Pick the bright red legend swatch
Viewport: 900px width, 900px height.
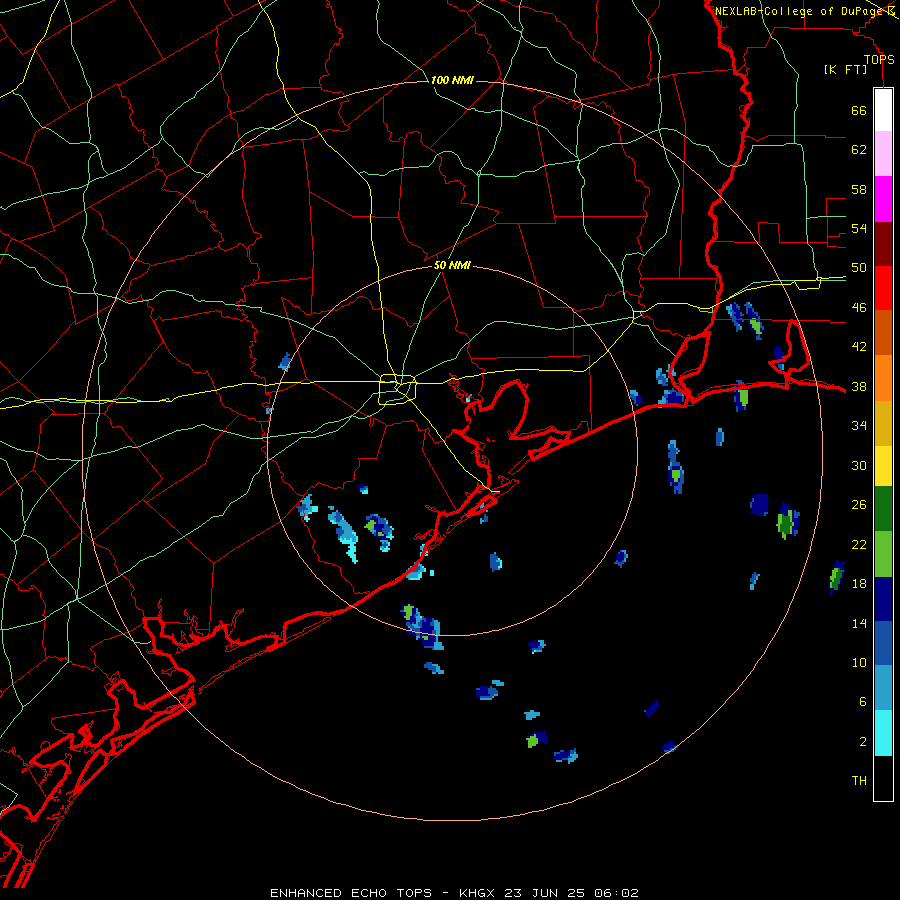[883, 288]
